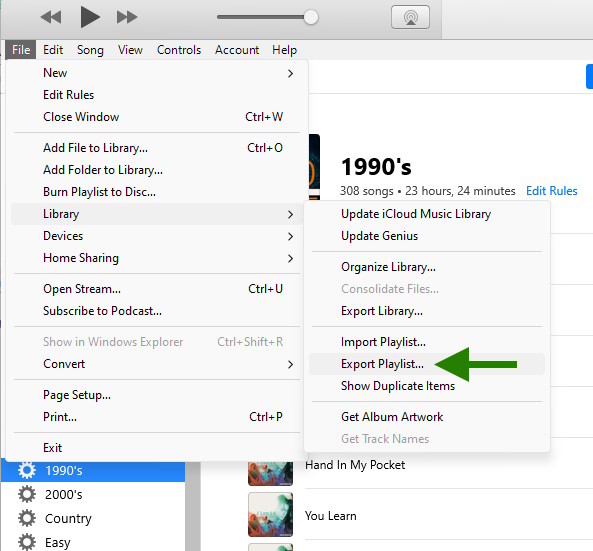Viewport: 593px width, 551px height.
Task: Select Print menu item
Action: click(157, 417)
